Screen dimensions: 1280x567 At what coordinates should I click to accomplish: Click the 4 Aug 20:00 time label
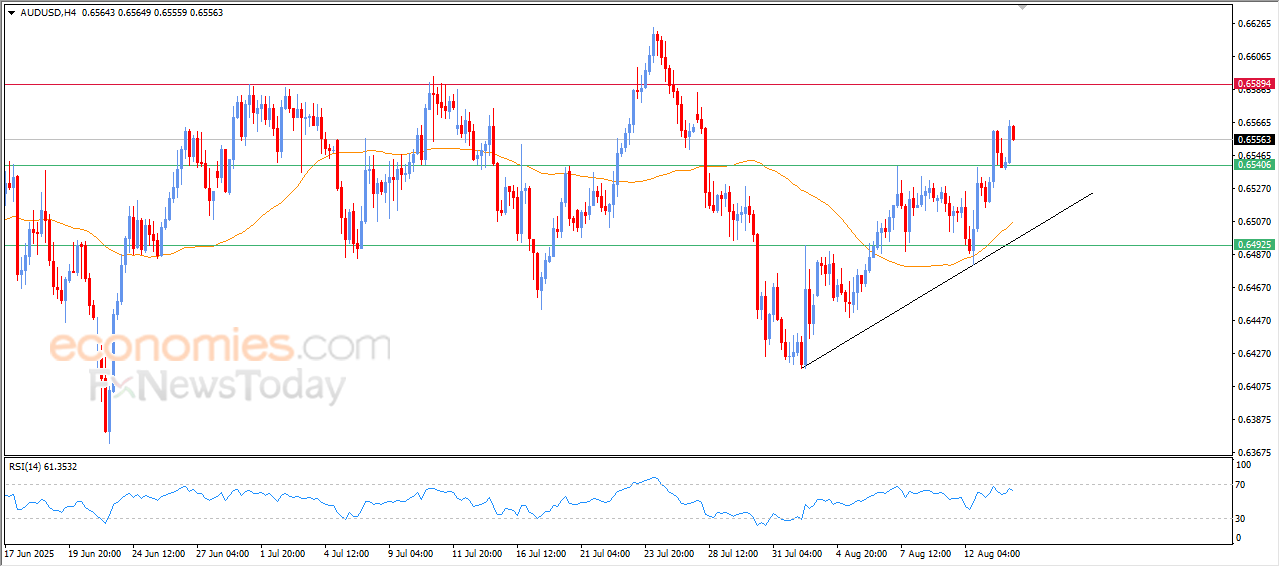[x=860, y=553]
